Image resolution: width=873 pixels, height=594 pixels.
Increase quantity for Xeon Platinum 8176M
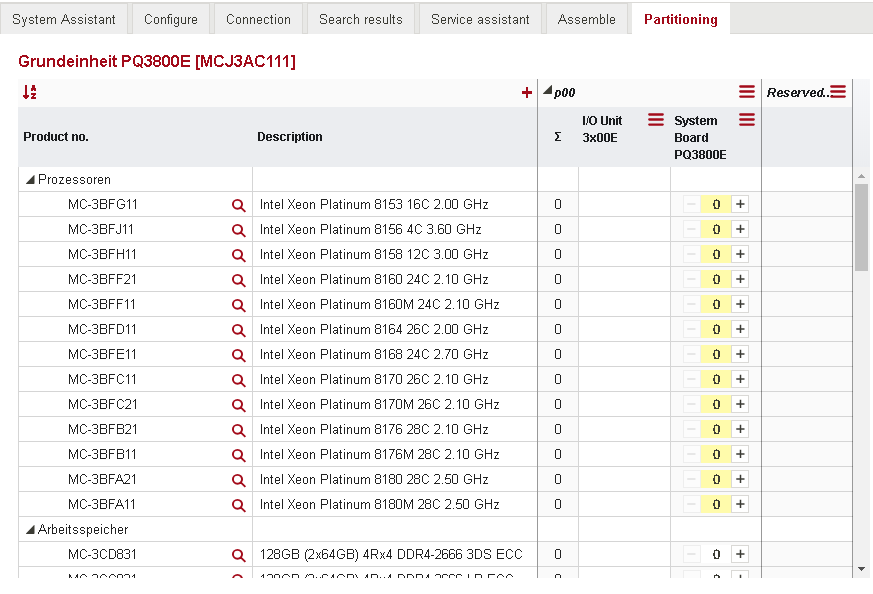point(740,455)
